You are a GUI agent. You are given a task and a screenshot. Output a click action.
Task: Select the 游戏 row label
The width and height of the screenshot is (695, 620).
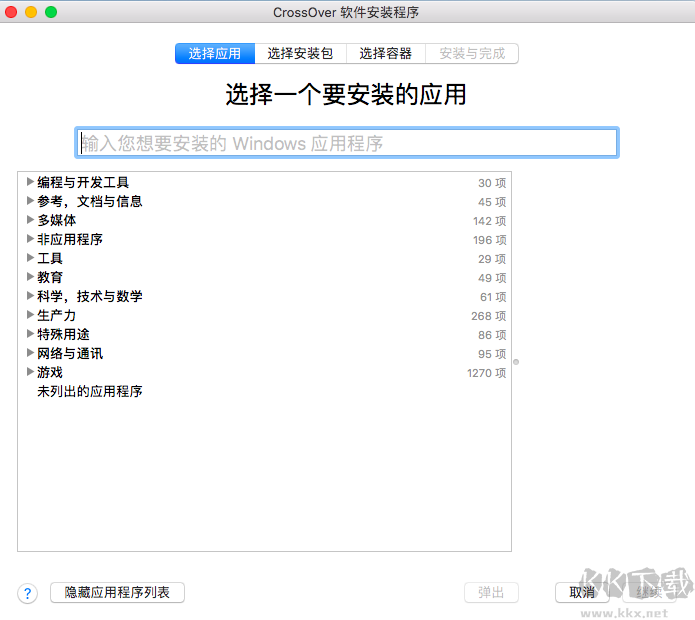tap(50, 373)
